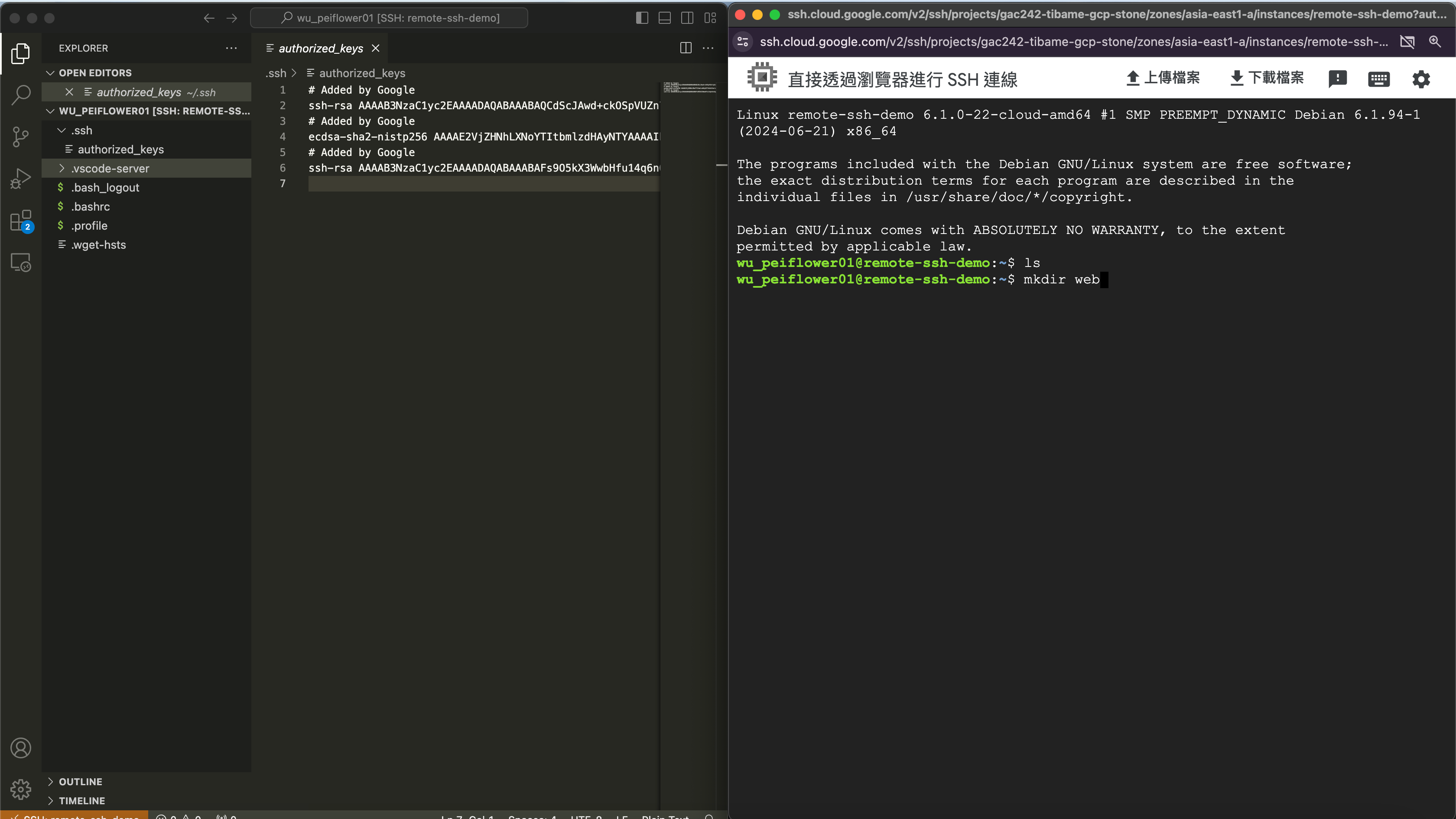Select the authorized_keys editor tab
This screenshot has width=1456, height=819.
click(321, 49)
